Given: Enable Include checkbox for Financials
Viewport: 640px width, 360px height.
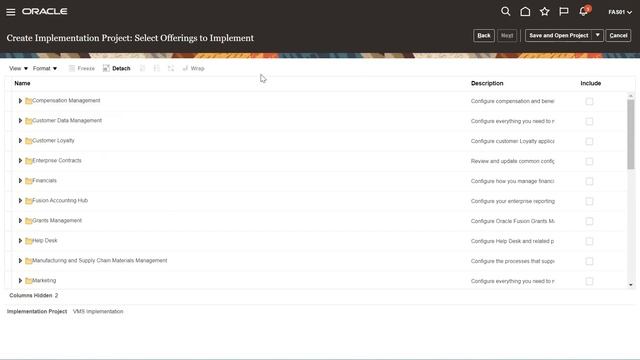Looking at the screenshot, I should pyautogui.click(x=589, y=181).
